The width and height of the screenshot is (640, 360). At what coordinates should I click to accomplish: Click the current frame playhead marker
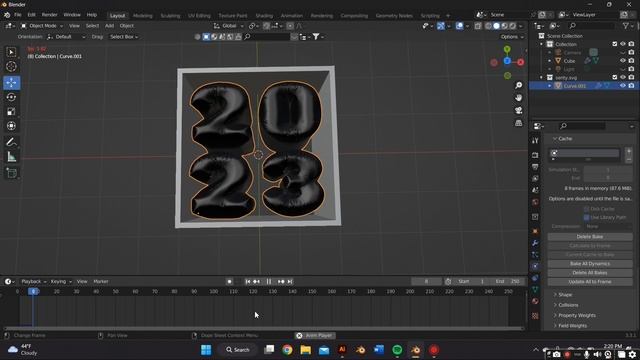pyautogui.click(x=33, y=291)
